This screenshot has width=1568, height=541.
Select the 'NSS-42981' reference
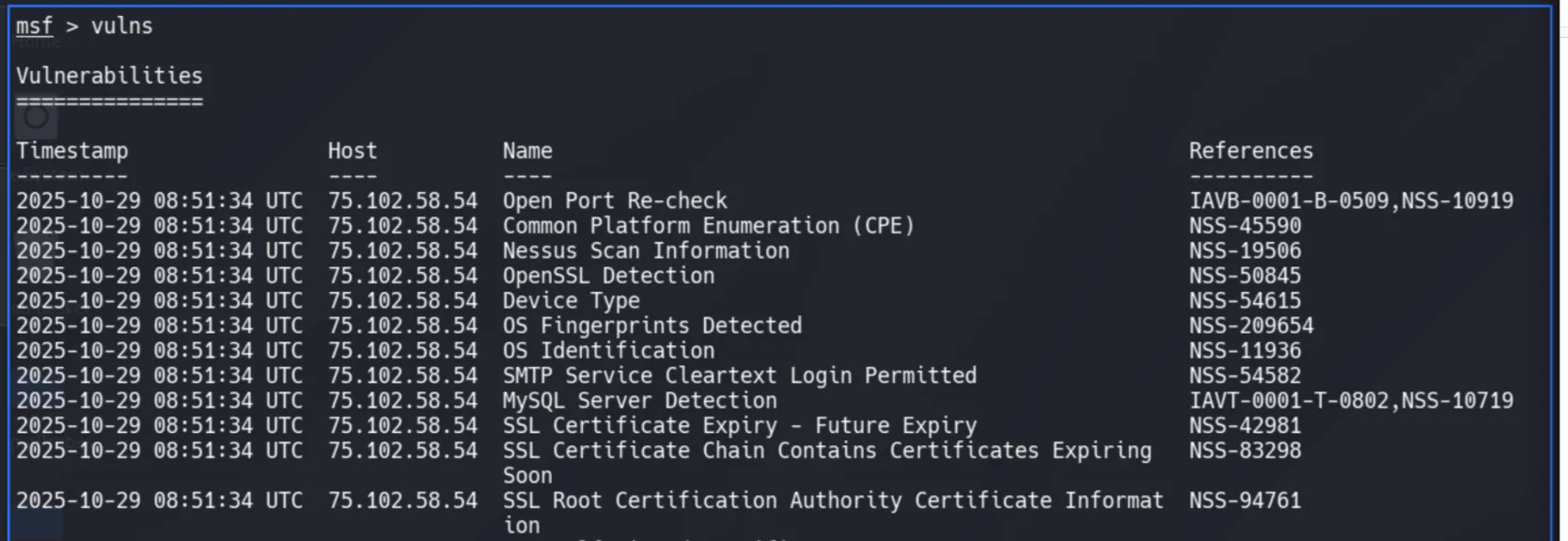click(x=1245, y=425)
